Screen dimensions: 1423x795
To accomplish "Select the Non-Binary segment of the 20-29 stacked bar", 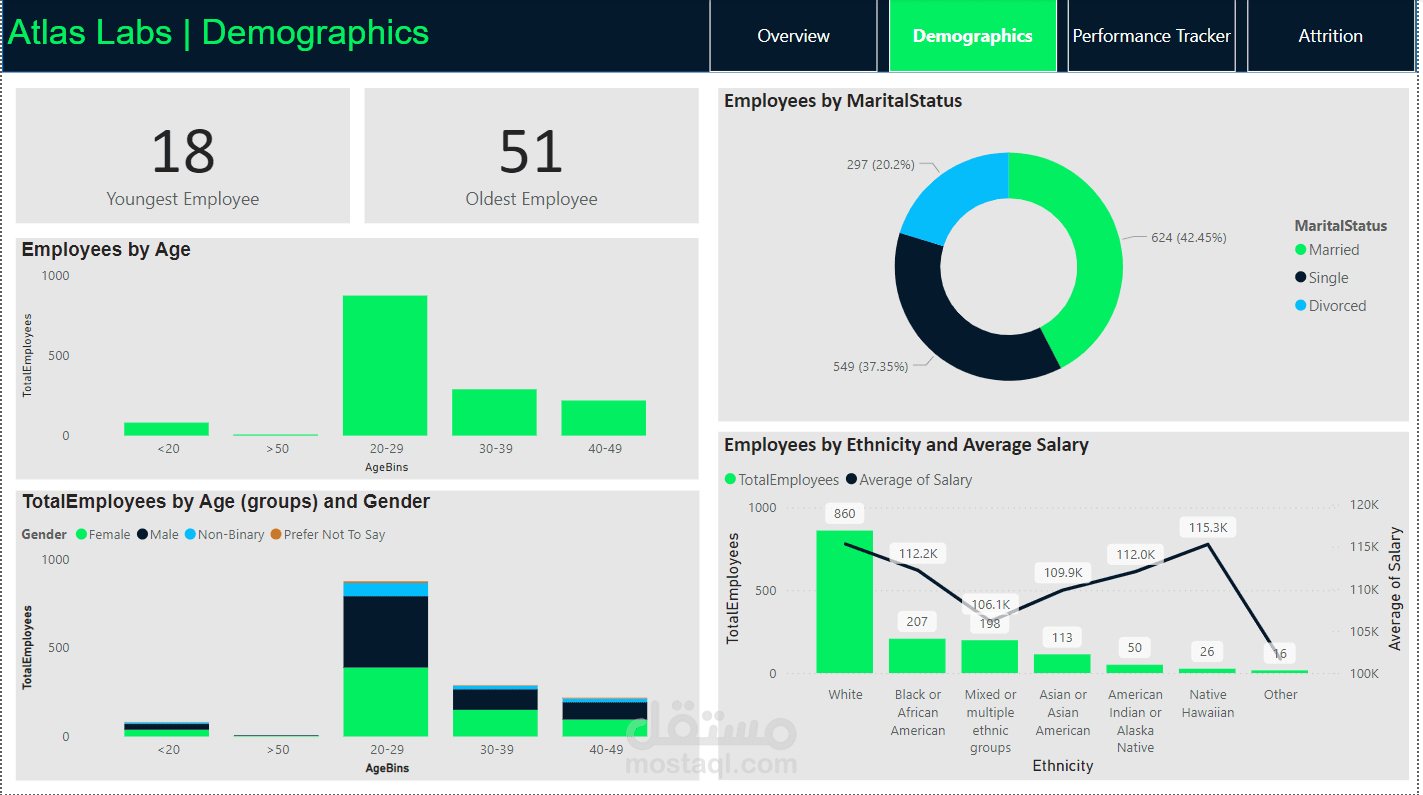I will [x=385, y=589].
